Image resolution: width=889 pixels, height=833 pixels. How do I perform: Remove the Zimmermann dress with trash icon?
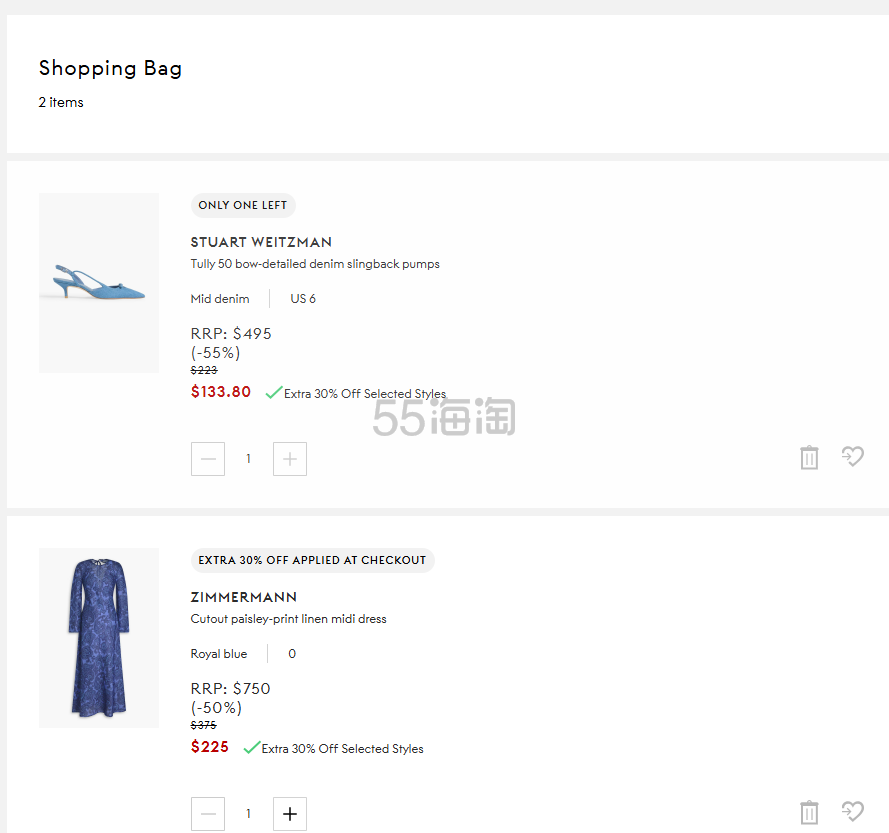(809, 813)
